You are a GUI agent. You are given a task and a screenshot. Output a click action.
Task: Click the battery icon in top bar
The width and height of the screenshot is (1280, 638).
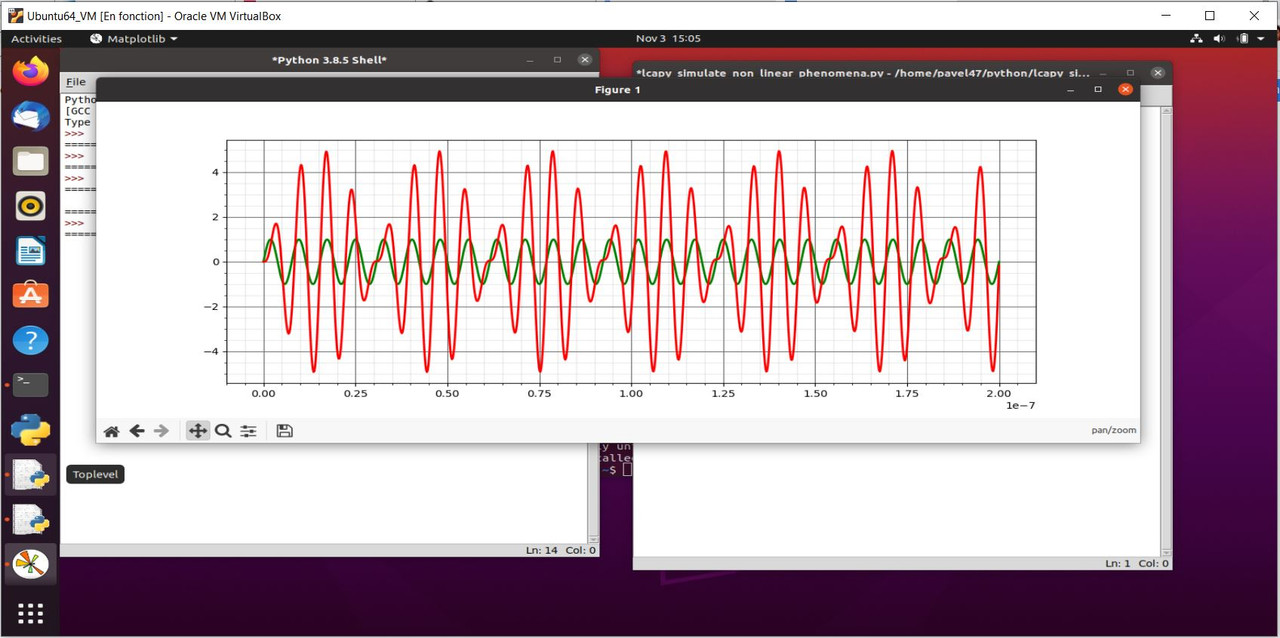(1244, 39)
